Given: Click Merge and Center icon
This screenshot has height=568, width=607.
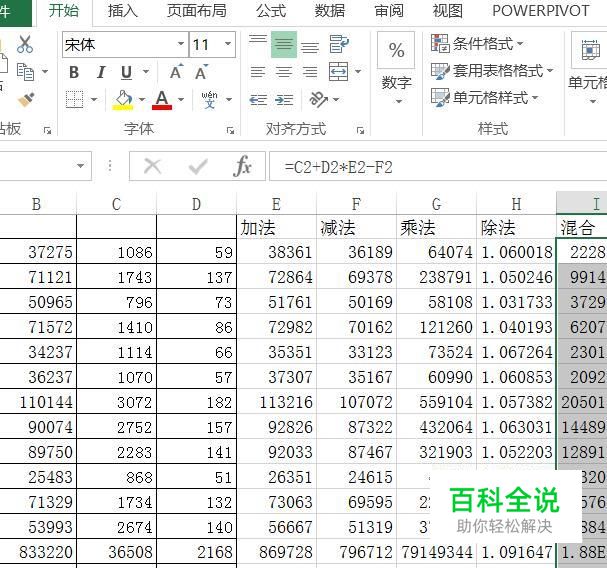Looking at the screenshot, I should 339,72.
